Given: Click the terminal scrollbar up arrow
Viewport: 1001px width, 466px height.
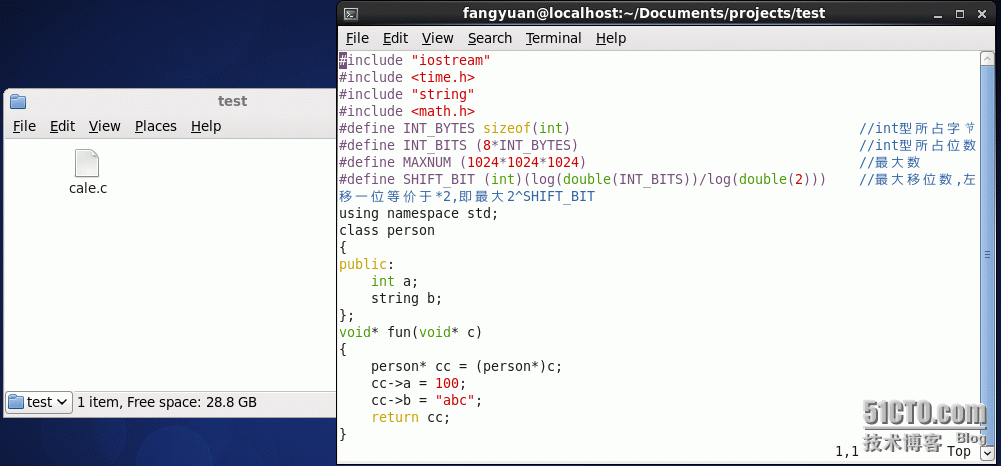Looking at the screenshot, I should [987, 59].
